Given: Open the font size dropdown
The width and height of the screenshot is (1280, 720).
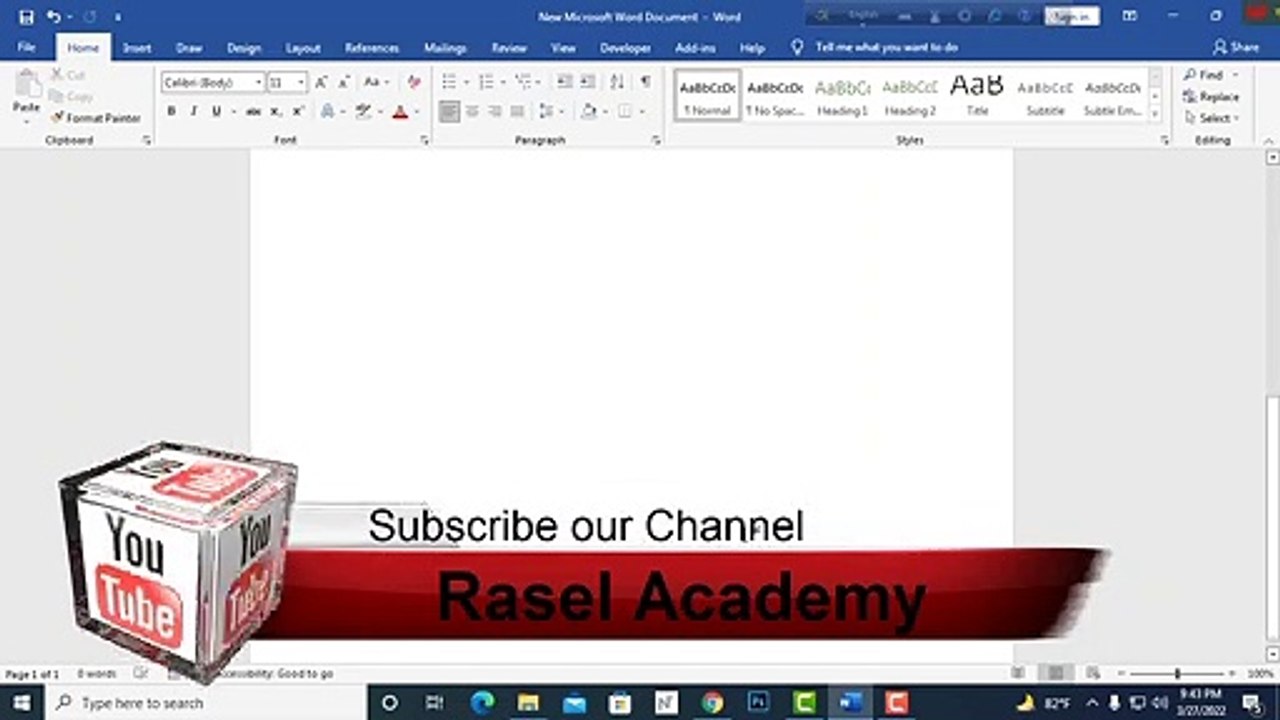Looking at the screenshot, I should pyautogui.click(x=301, y=82).
